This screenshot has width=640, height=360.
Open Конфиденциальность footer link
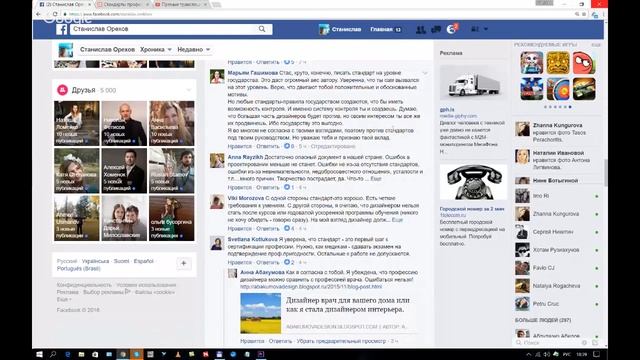84,285
